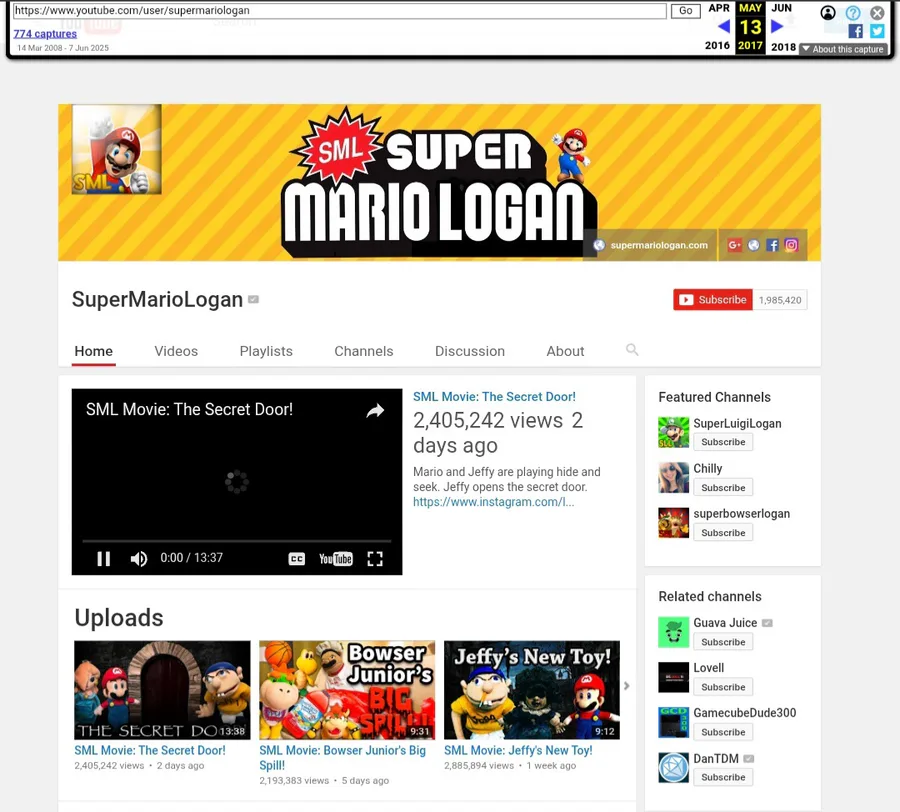This screenshot has height=812, width=900.
Task: Open SML Movie: Bowser Junior's Big Spill link
Action: 343,757
